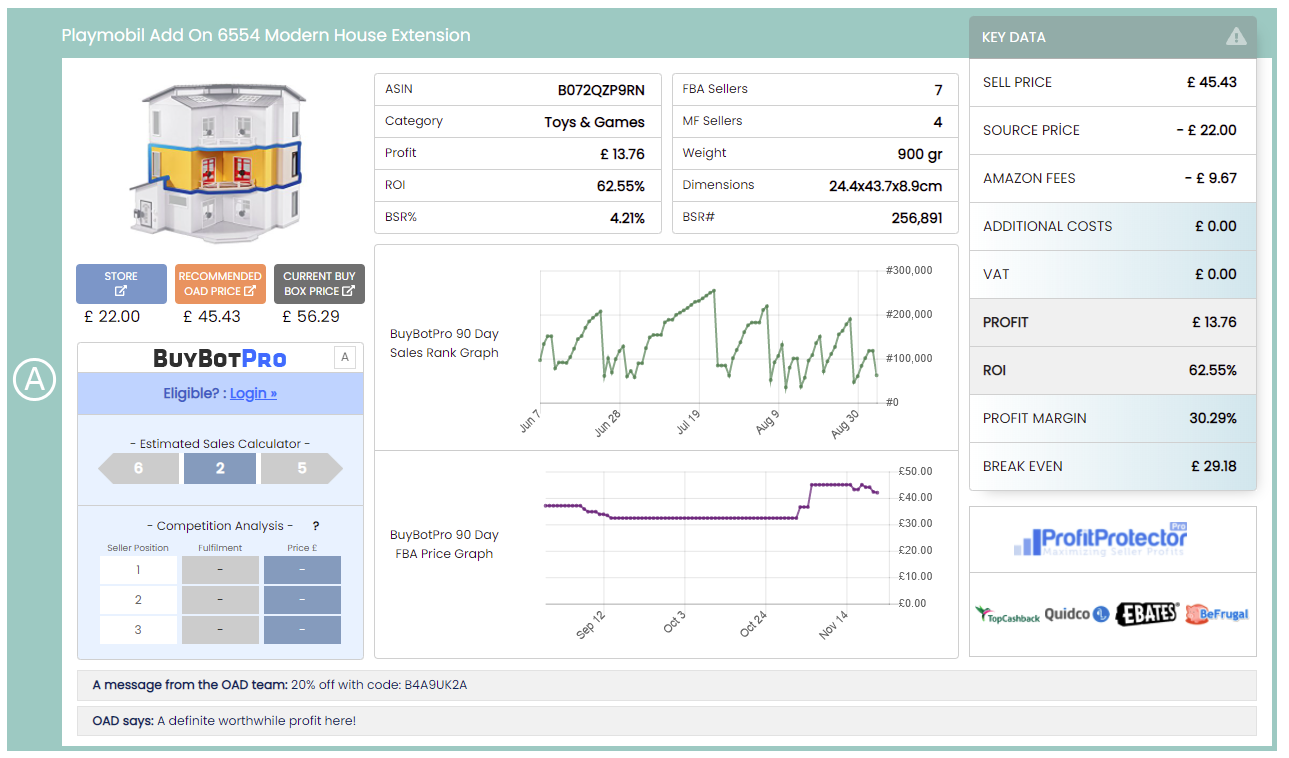Click the ASIN value B072QZP9RN

tap(601, 90)
